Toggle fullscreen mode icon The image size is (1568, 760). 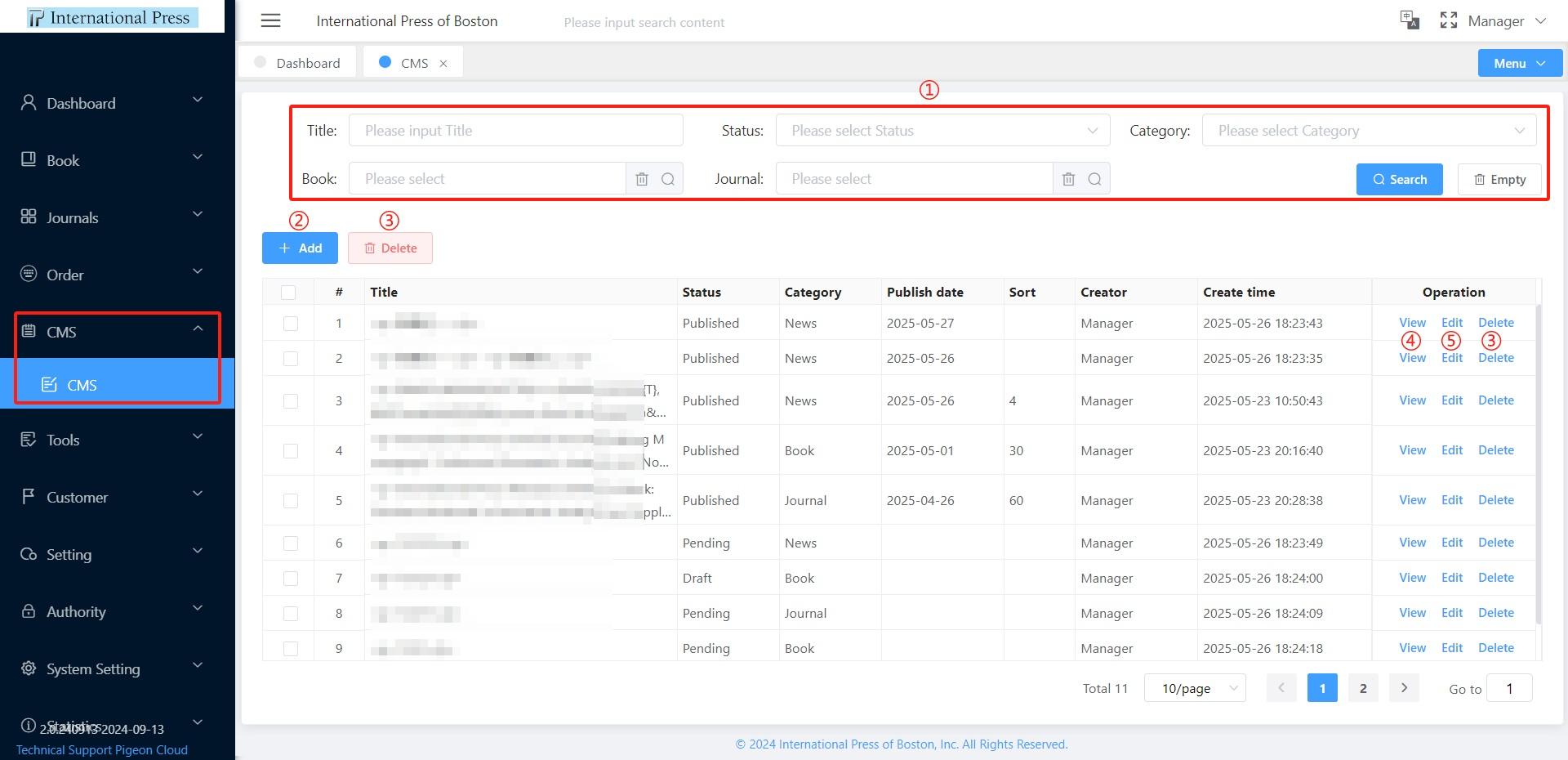[1449, 20]
